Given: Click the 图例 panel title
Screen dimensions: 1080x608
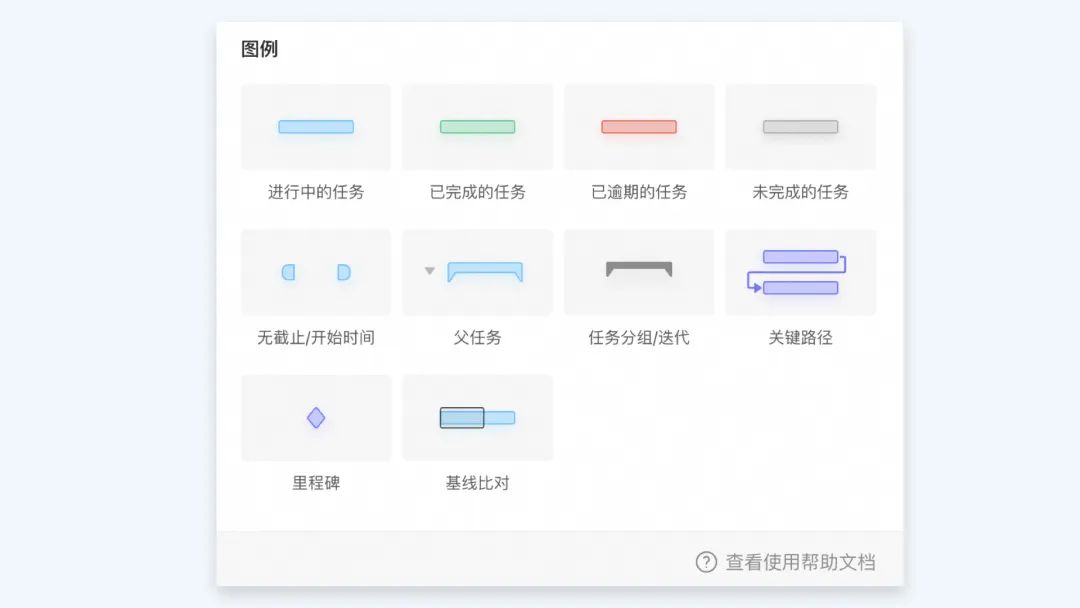Looking at the screenshot, I should pos(259,49).
